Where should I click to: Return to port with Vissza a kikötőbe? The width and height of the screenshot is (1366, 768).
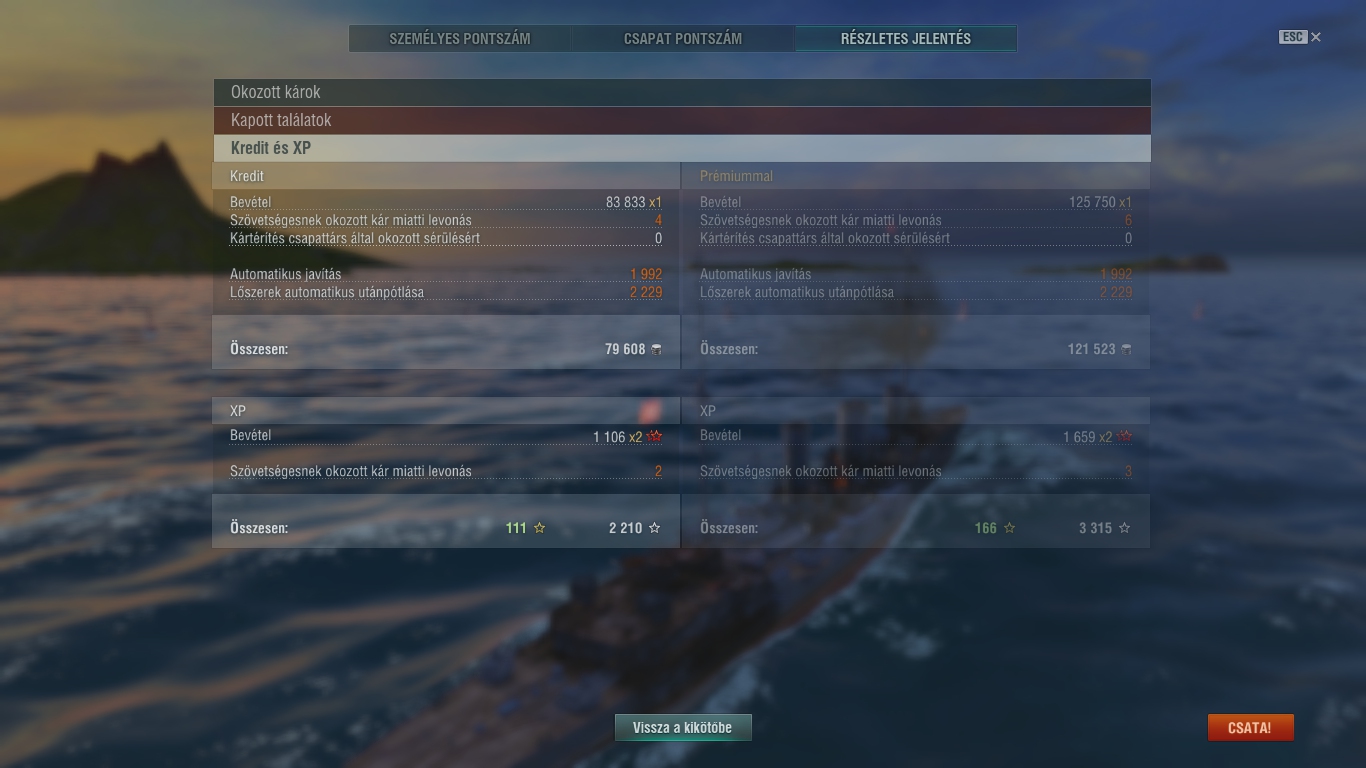click(x=683, y=728)
